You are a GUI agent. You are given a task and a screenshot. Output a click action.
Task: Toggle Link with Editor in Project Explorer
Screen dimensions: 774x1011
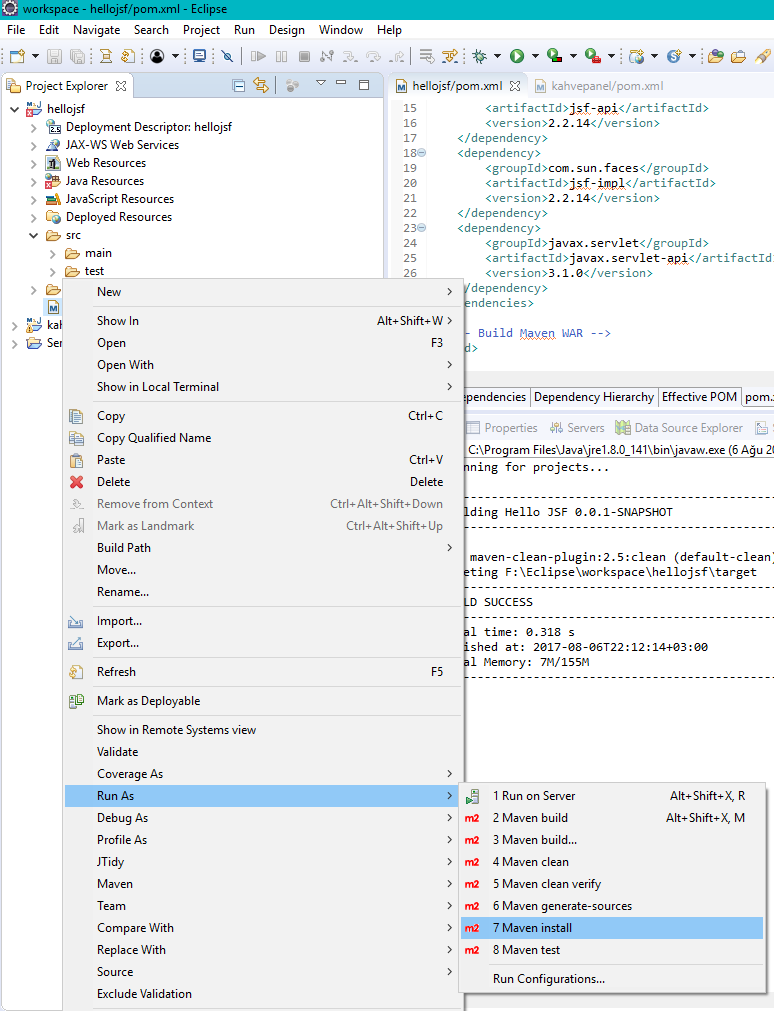click(261, 85)
